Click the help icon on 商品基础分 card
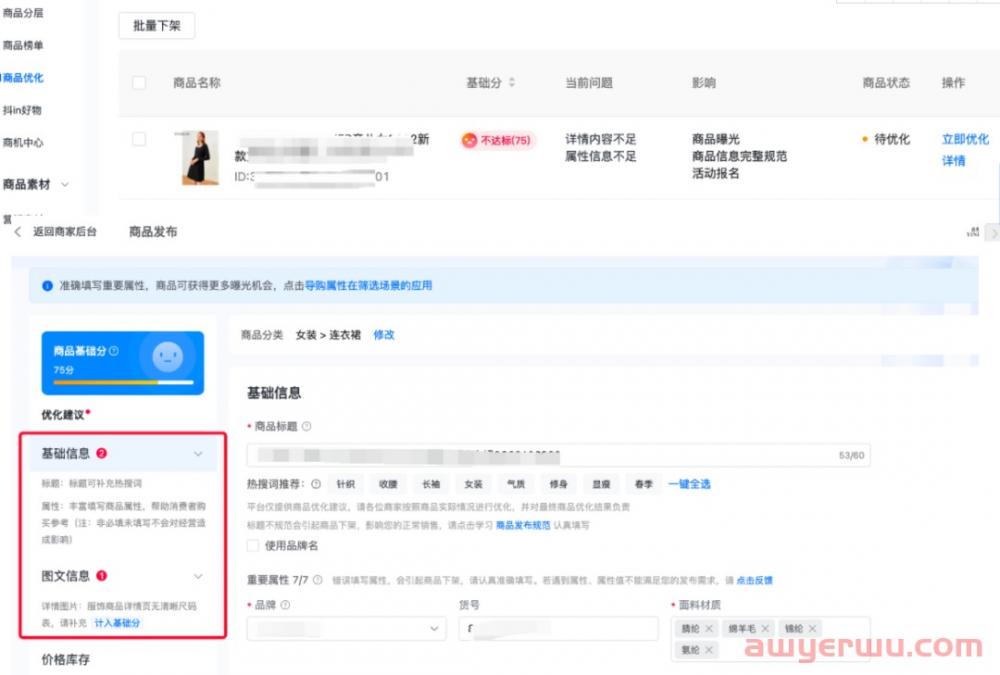This screenshot has width=1000, height=675. (114, 351)
